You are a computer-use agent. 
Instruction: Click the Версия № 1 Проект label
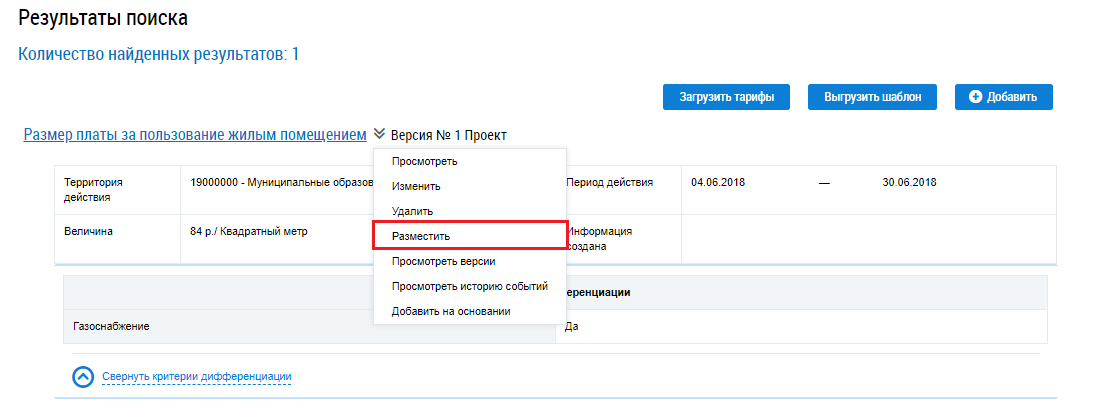[449, 135]
